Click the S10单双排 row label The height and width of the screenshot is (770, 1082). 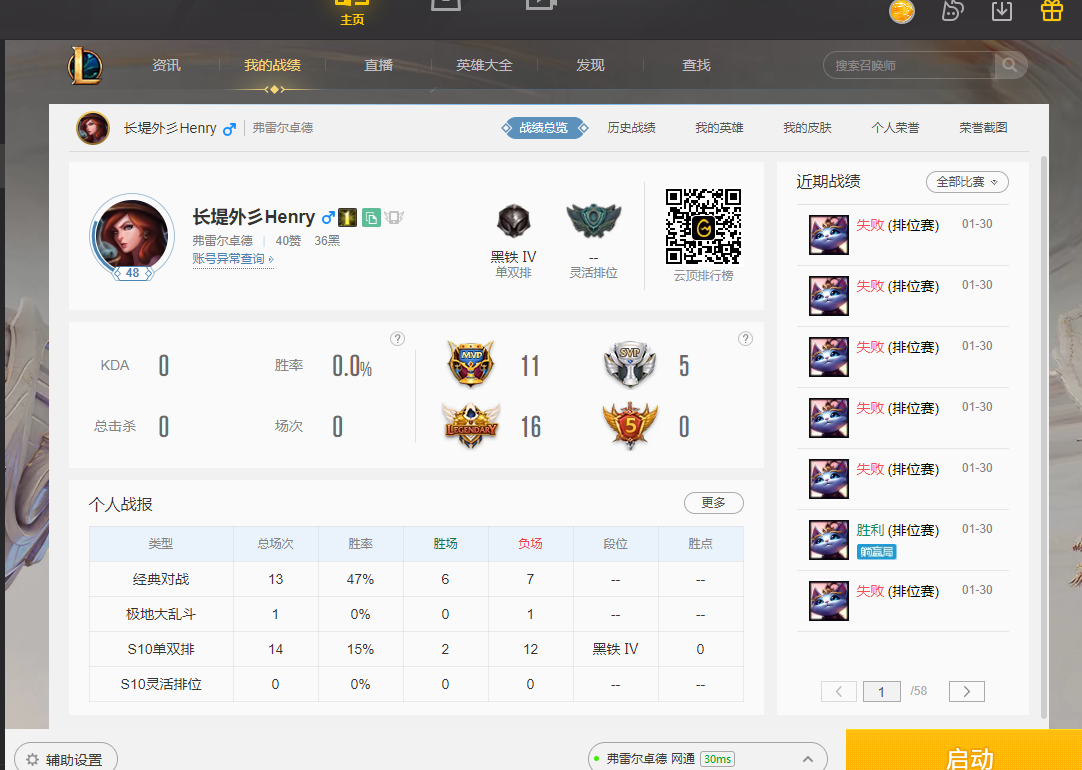[161, 649]
